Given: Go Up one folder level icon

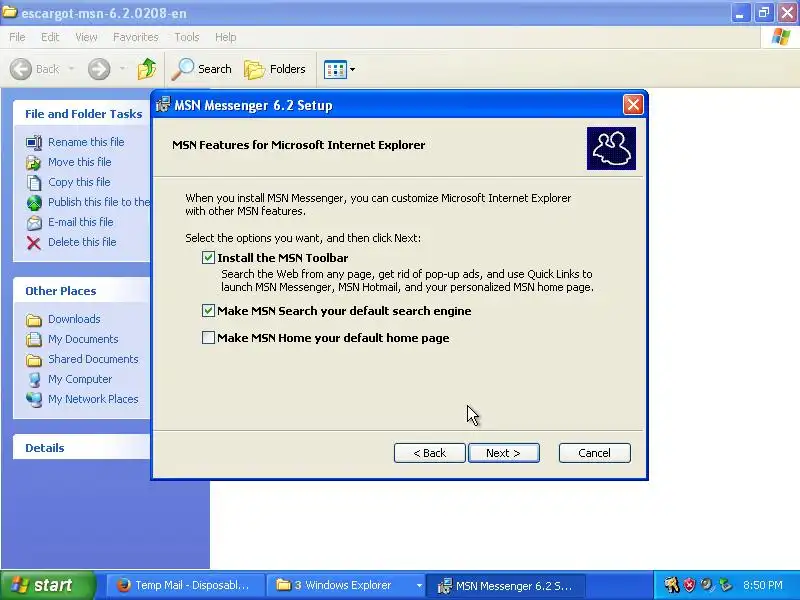Looking at the screenshot, I should [147, 69].
